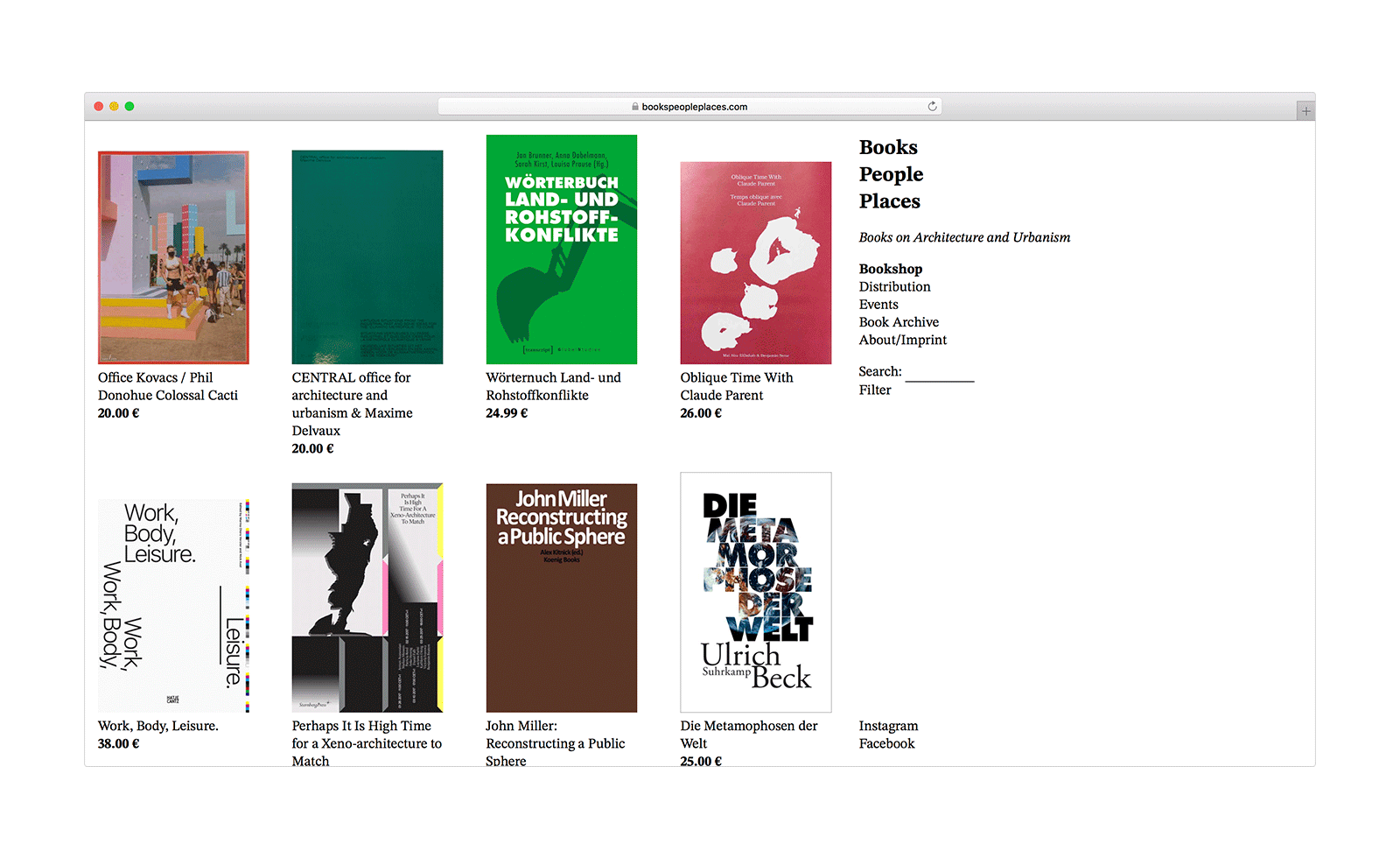Viewport: 1400px width, 858px height.
Task: Open the Xeno-architecture book cover image
Action: click(x=367, y=598)
